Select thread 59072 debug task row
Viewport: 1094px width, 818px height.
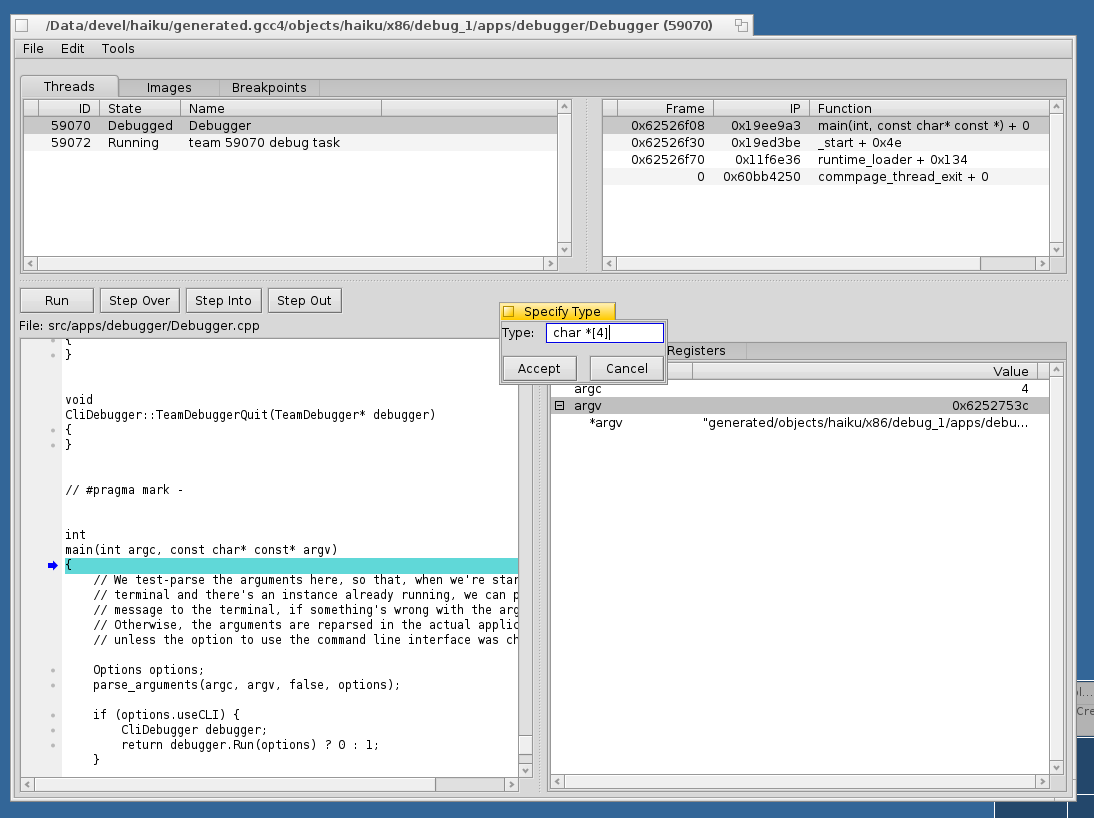[290, 142]
